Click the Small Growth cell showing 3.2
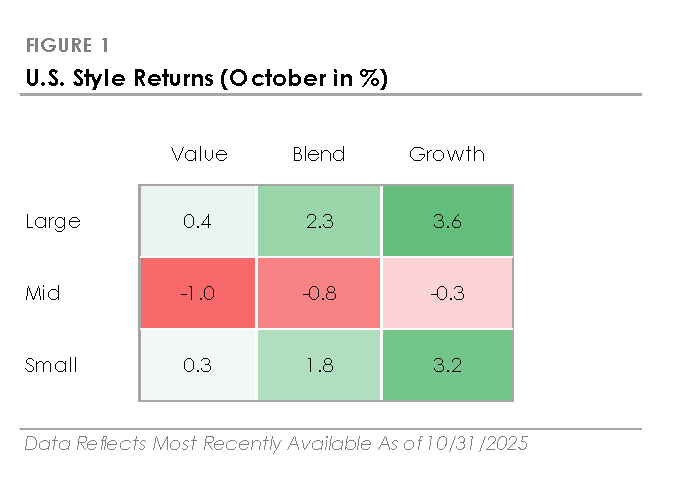679x480 pixels. tap(446, 365)
